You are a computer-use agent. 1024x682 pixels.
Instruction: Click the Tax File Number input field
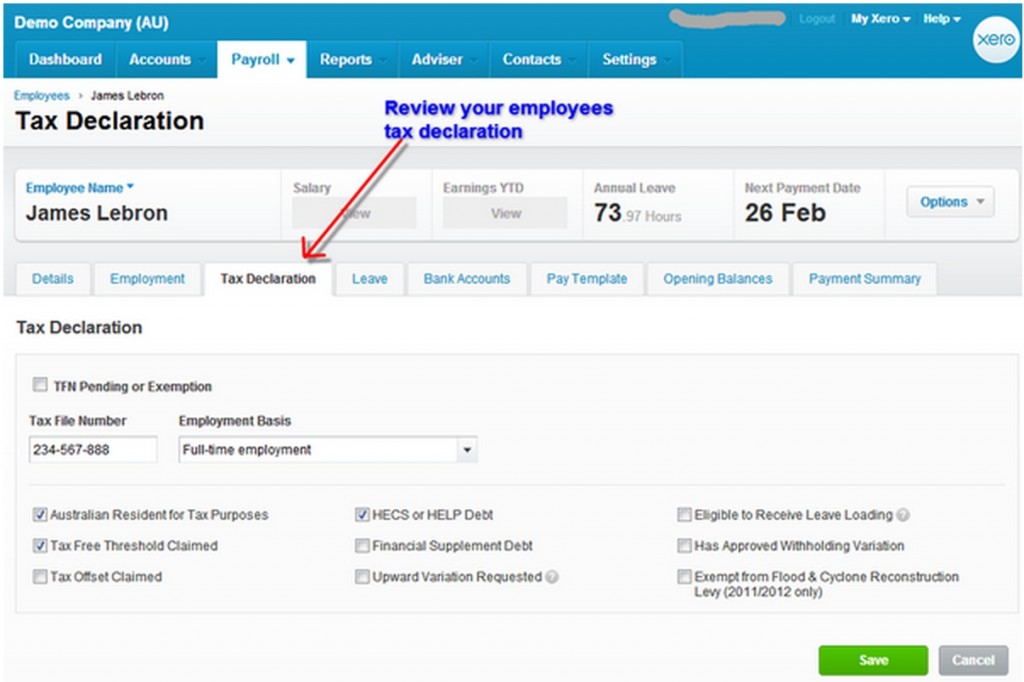93,449
